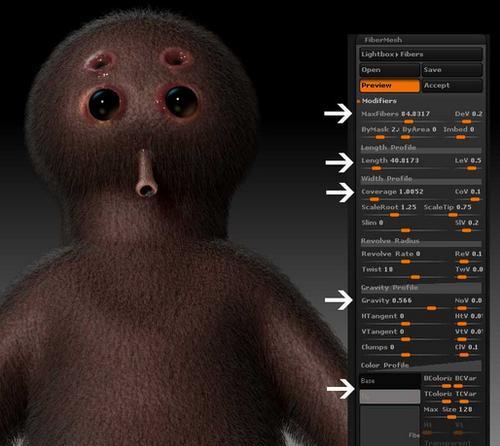Click the ByArea slider

419,132
